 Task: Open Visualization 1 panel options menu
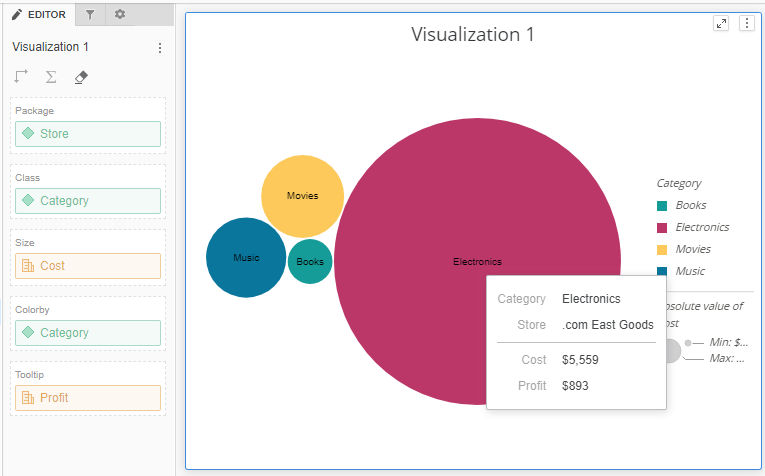(160, 47)
